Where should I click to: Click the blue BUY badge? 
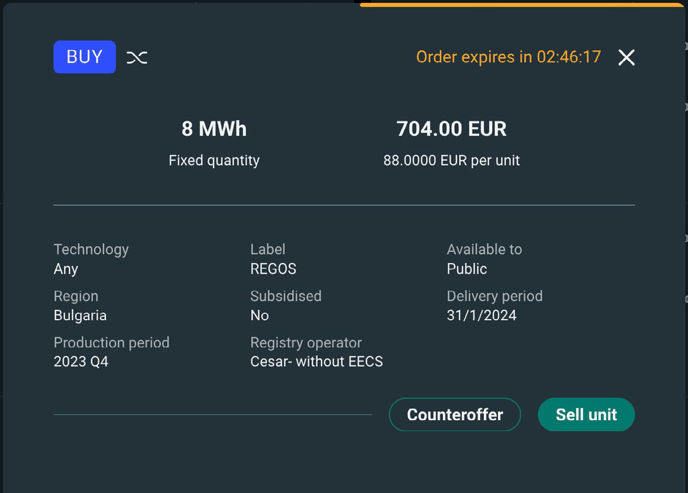(85, 57)
